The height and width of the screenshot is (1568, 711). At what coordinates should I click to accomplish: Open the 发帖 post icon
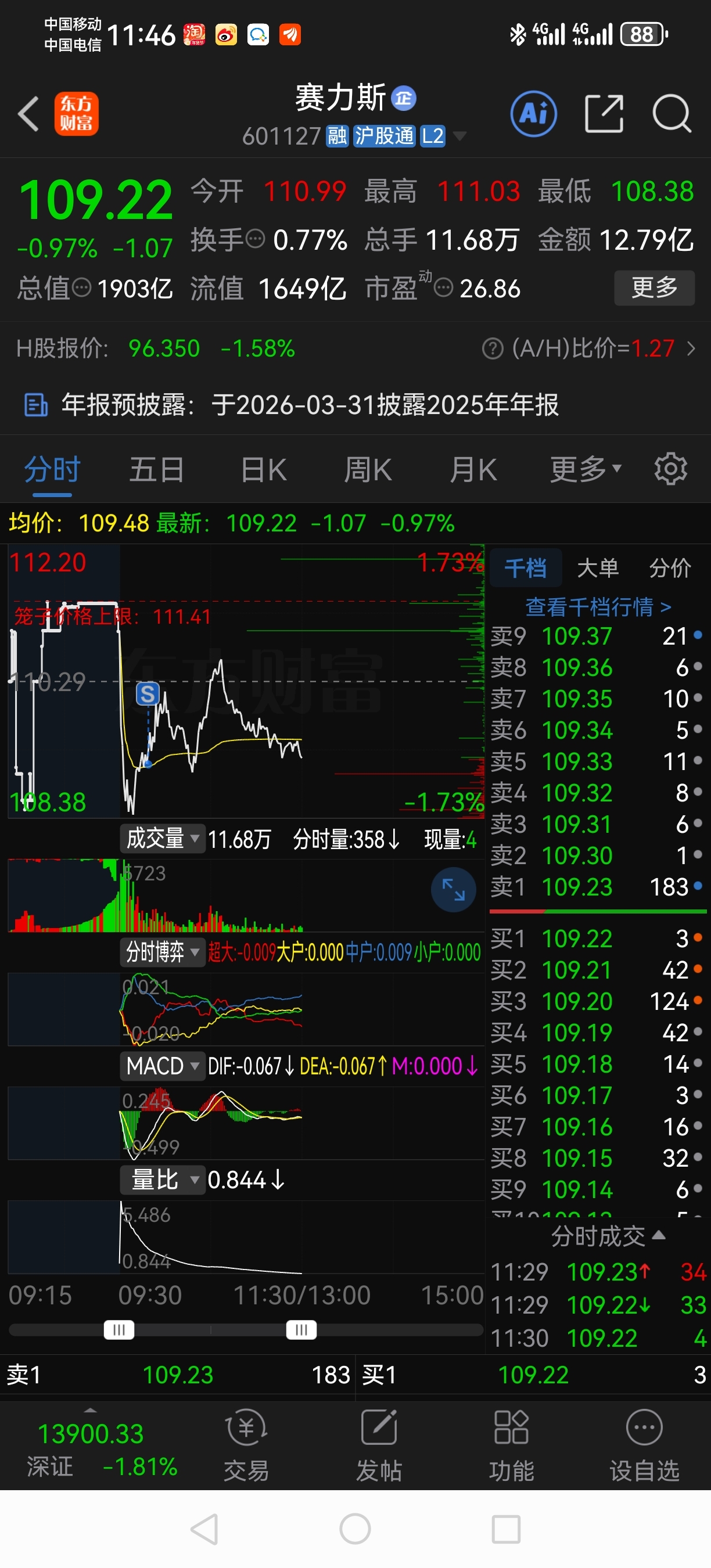point(379,1445)
